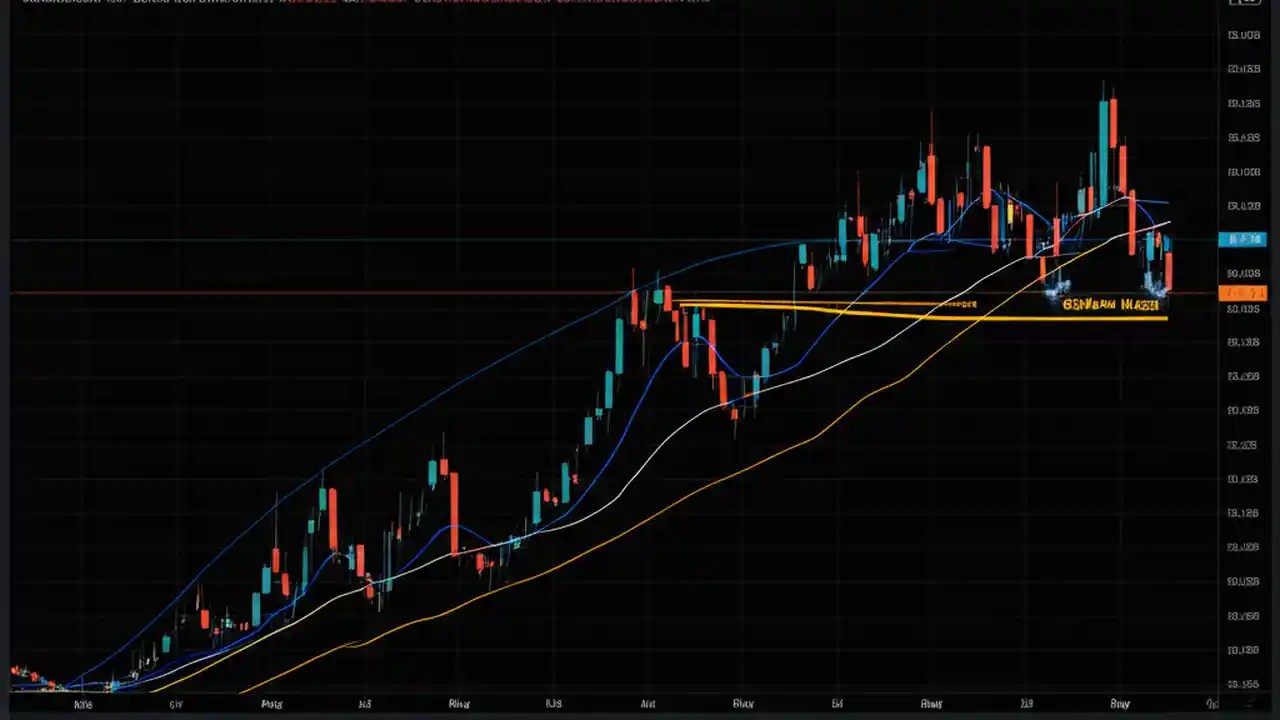The width and height of the screenshot is (1280, 720).
Task: Click the price value below the orange tag
Action: pyautogui.click(x=1243, y=308)
